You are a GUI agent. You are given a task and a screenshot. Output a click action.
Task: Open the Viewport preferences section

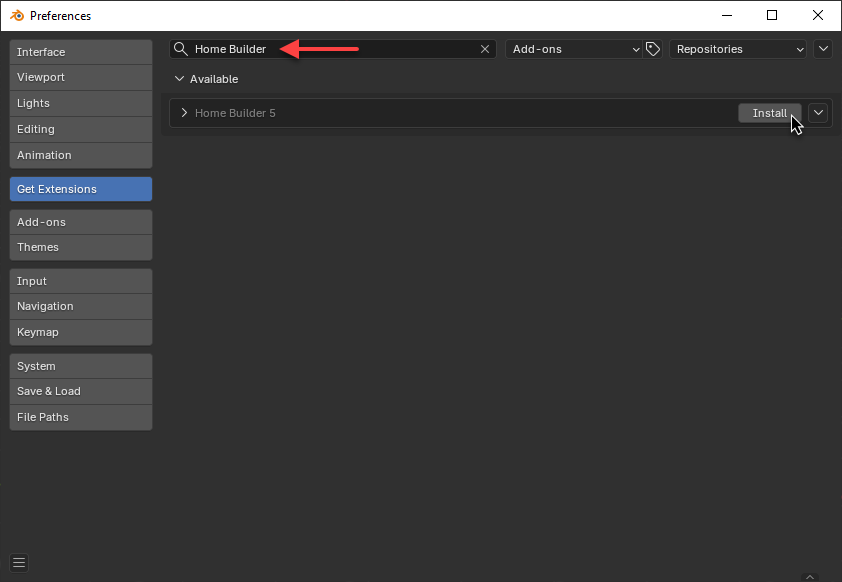[81, 77]
